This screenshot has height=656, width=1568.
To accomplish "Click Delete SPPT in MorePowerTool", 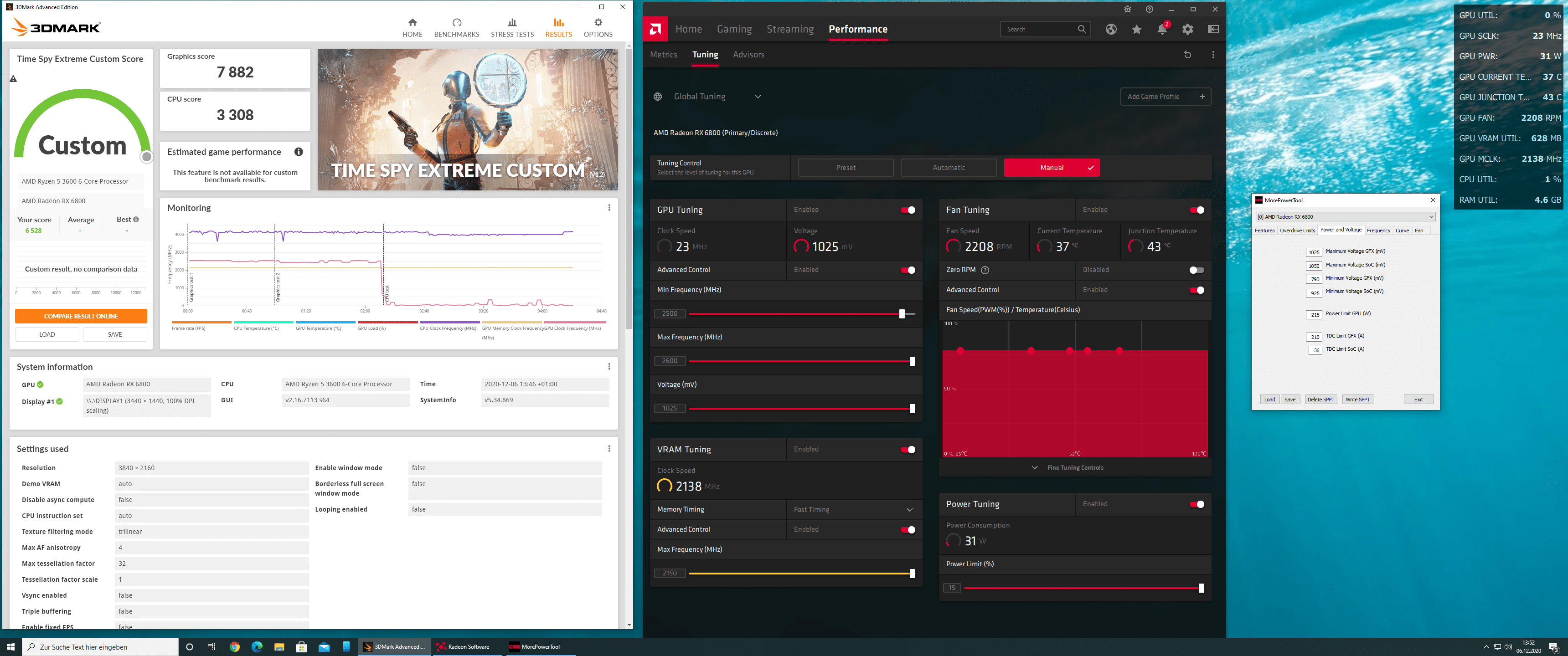I will [1320, 400].
